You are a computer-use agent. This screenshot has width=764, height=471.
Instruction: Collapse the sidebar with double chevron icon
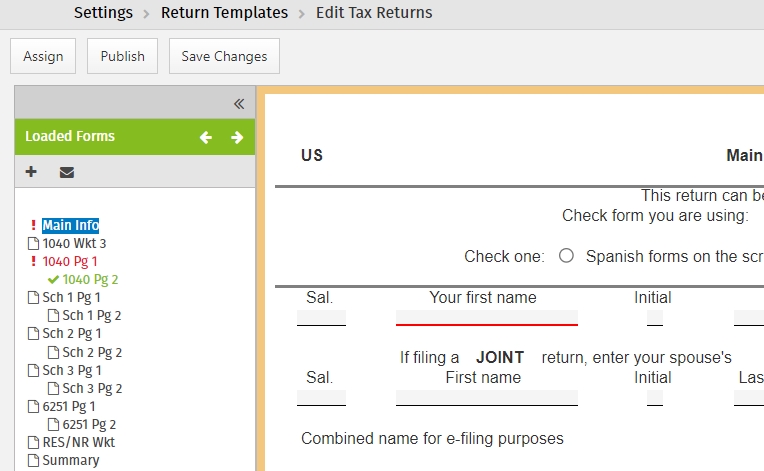pyautogui.click(x=239, y=104)
